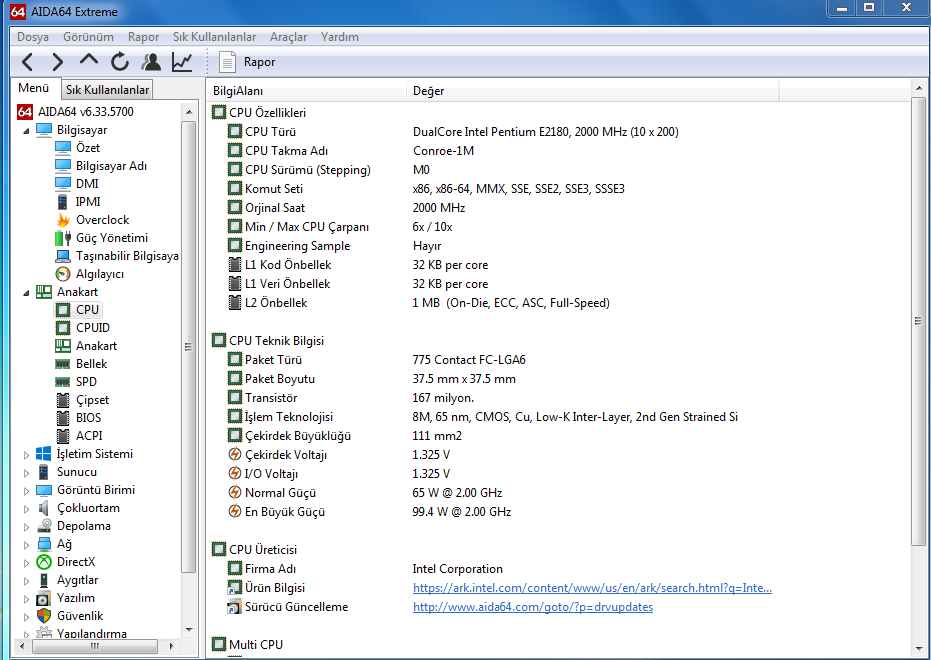Viewport: 931px width, 660px height.
Task: Click the tree panel horizontal scrollbar thumb
Action: click(x=94, y=646)
